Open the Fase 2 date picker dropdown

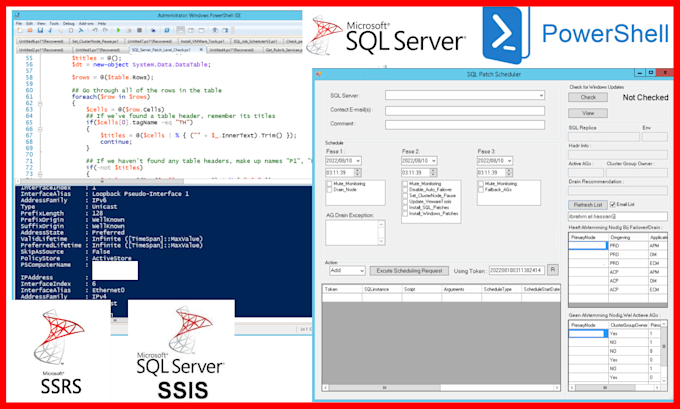[433, 161]
